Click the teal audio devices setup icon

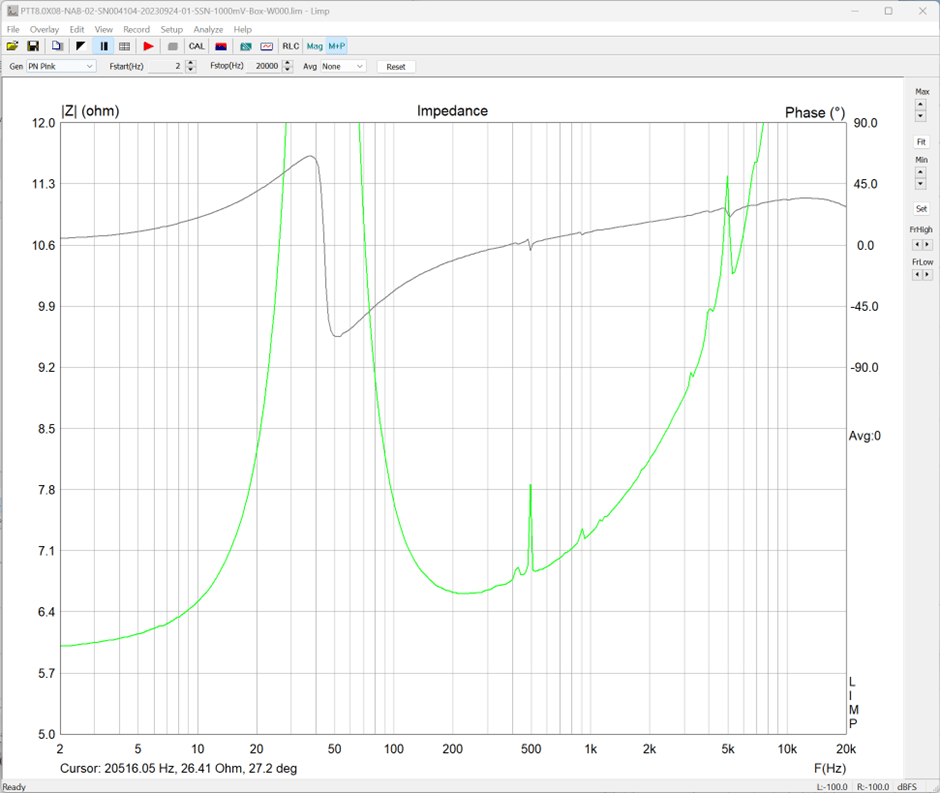coord(246,46)
